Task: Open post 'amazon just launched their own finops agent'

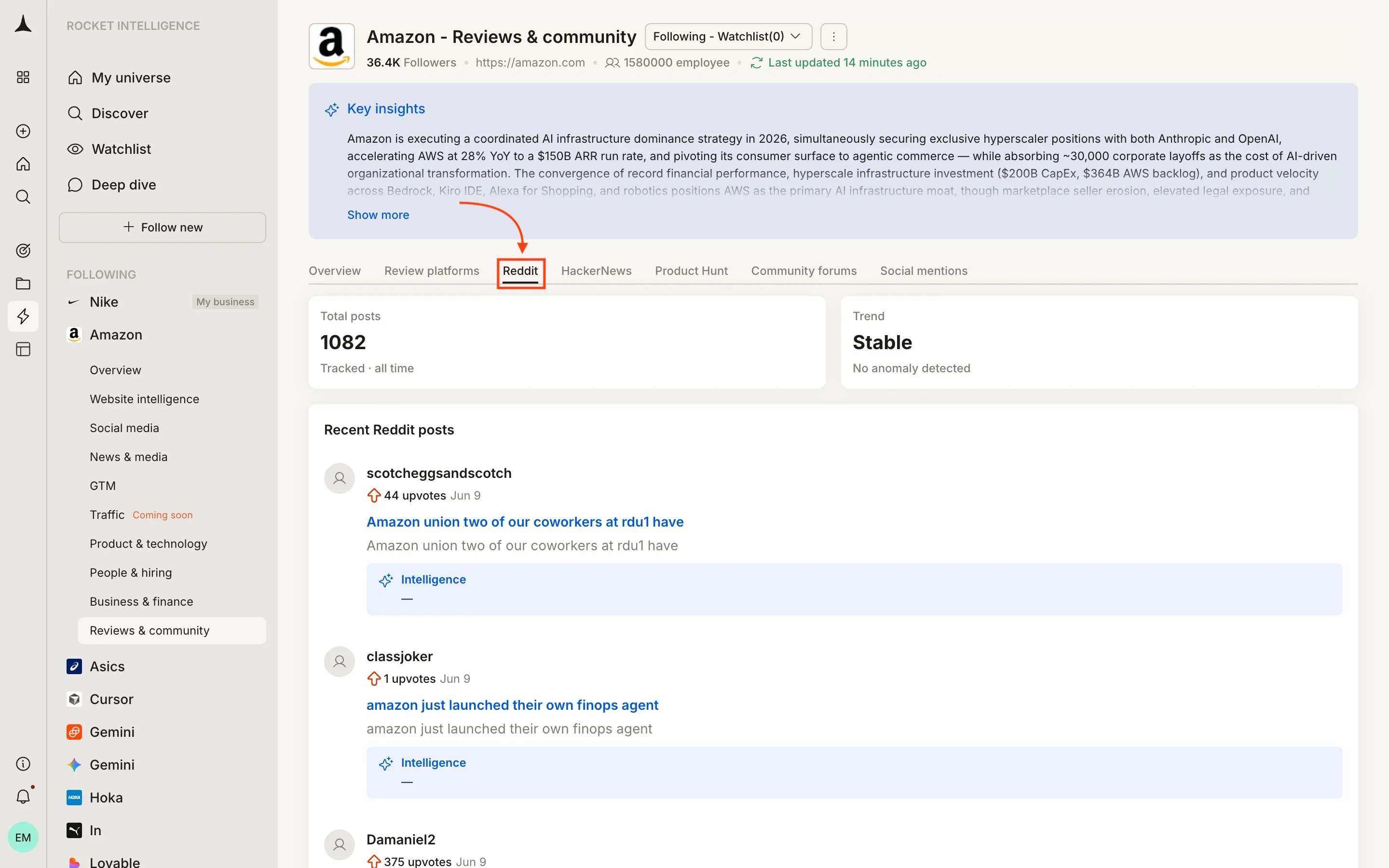Action: [513, 705]
